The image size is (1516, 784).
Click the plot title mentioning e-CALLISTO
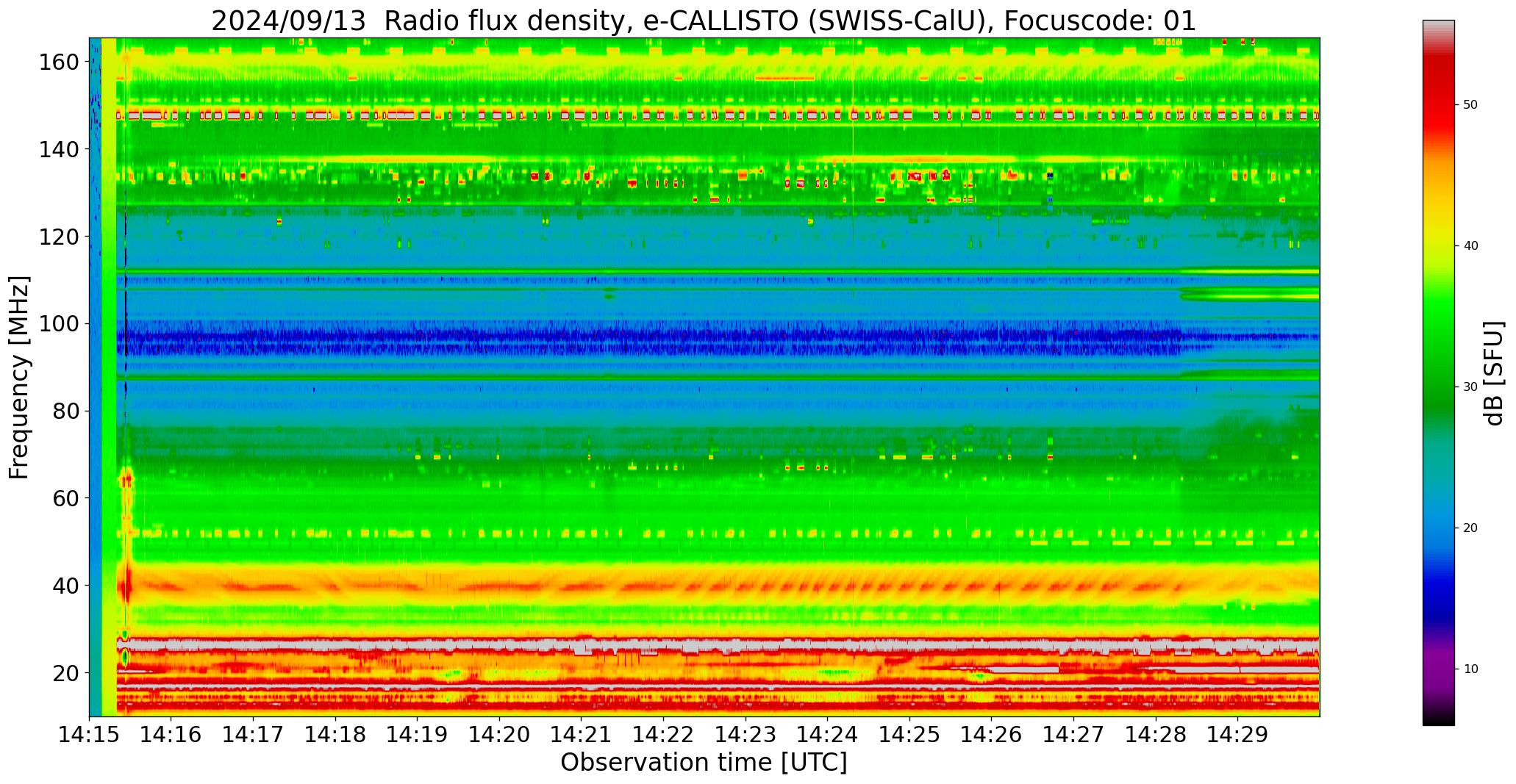[x=704, y=21]
